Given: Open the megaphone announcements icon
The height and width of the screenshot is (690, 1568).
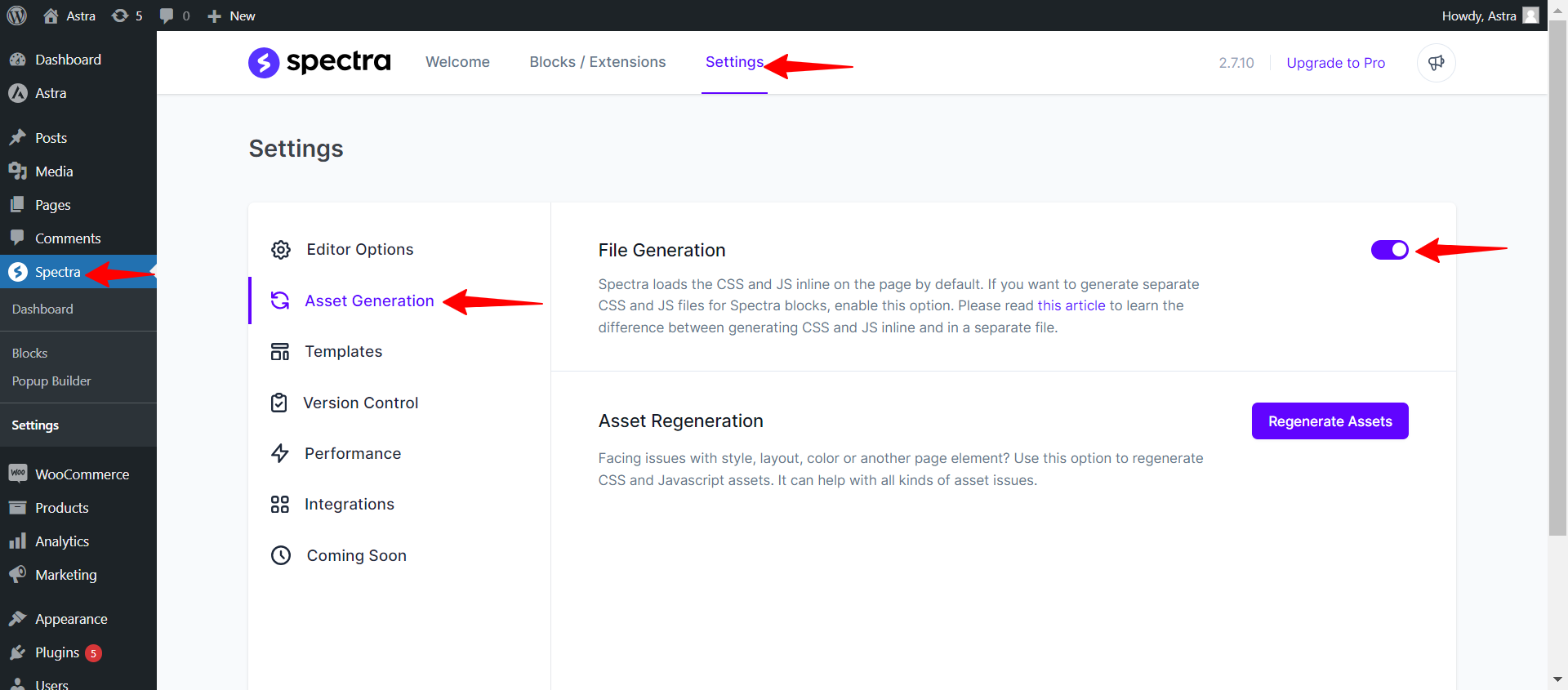Looking at the screenshot, I should tap(1436, 63).
